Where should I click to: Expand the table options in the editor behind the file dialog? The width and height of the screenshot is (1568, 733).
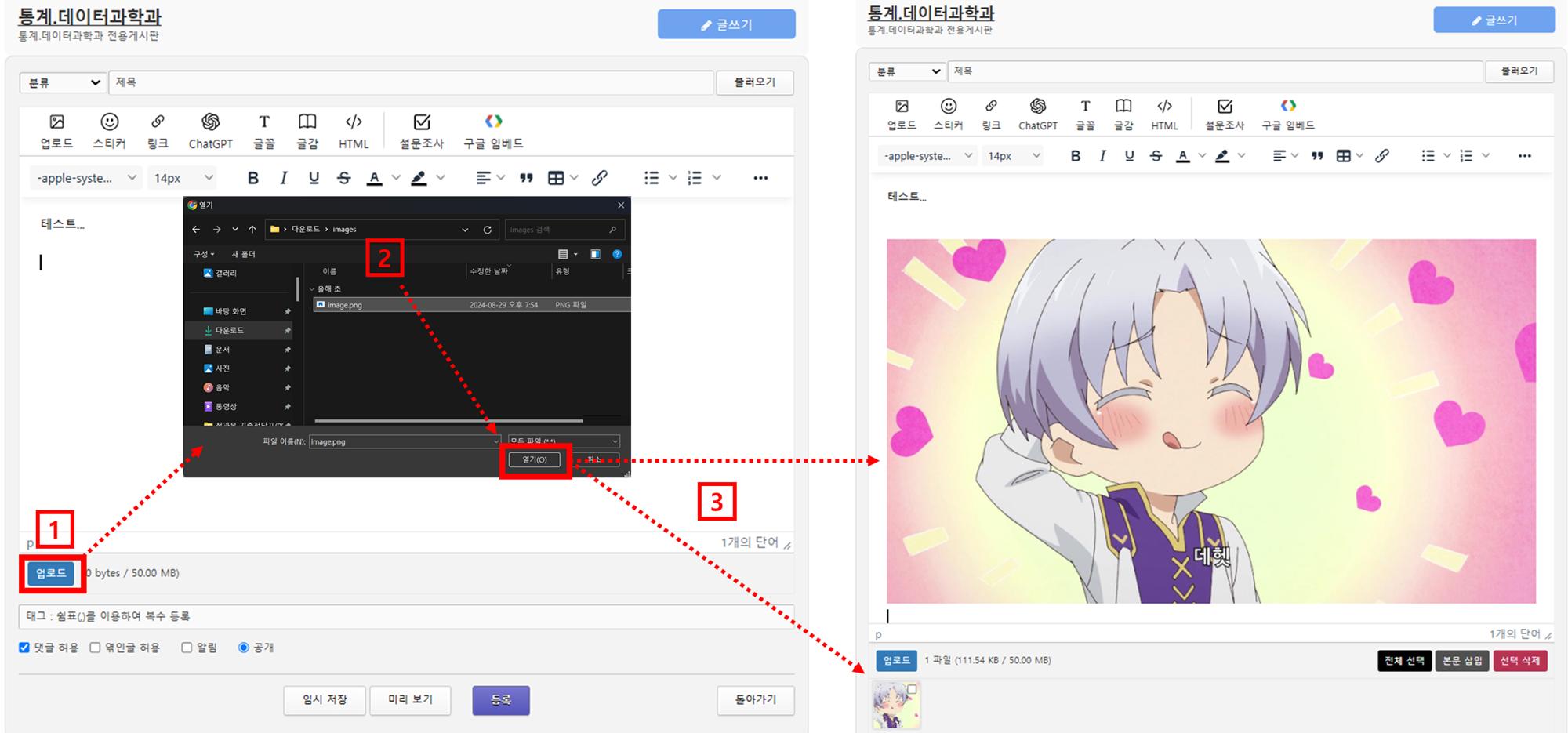[x=574, y=178]
